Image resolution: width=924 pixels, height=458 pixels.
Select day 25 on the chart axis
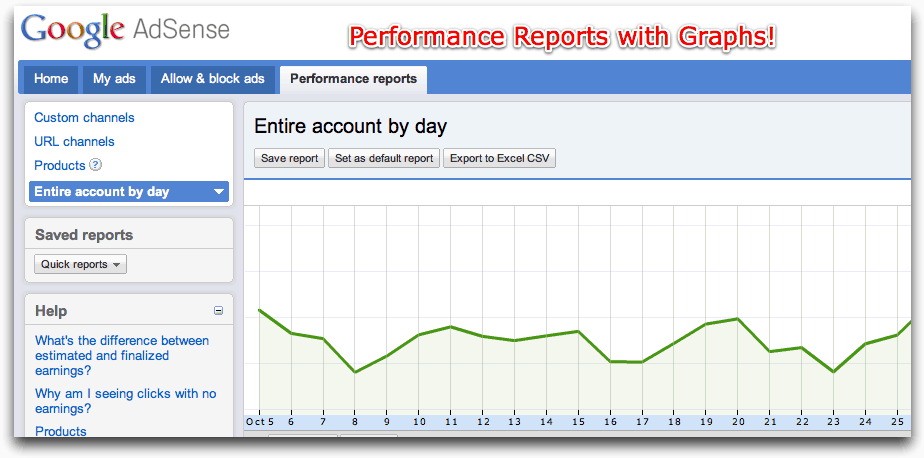pos(897,422)
